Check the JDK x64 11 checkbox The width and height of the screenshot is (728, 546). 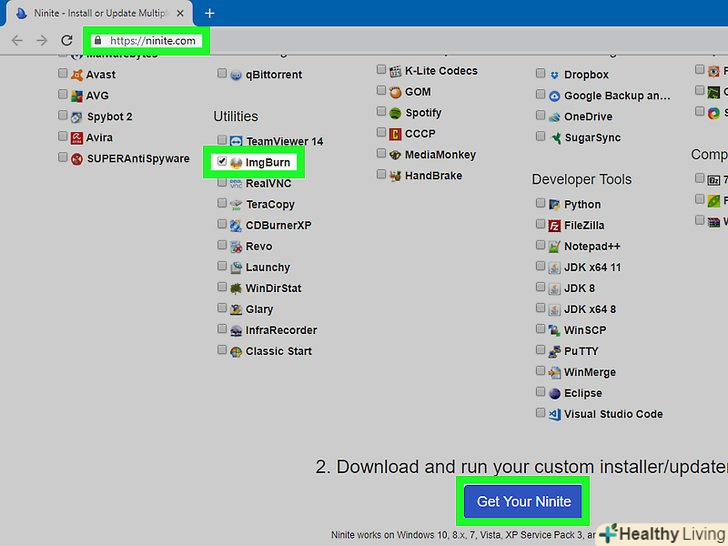click(x=540, y=266)
